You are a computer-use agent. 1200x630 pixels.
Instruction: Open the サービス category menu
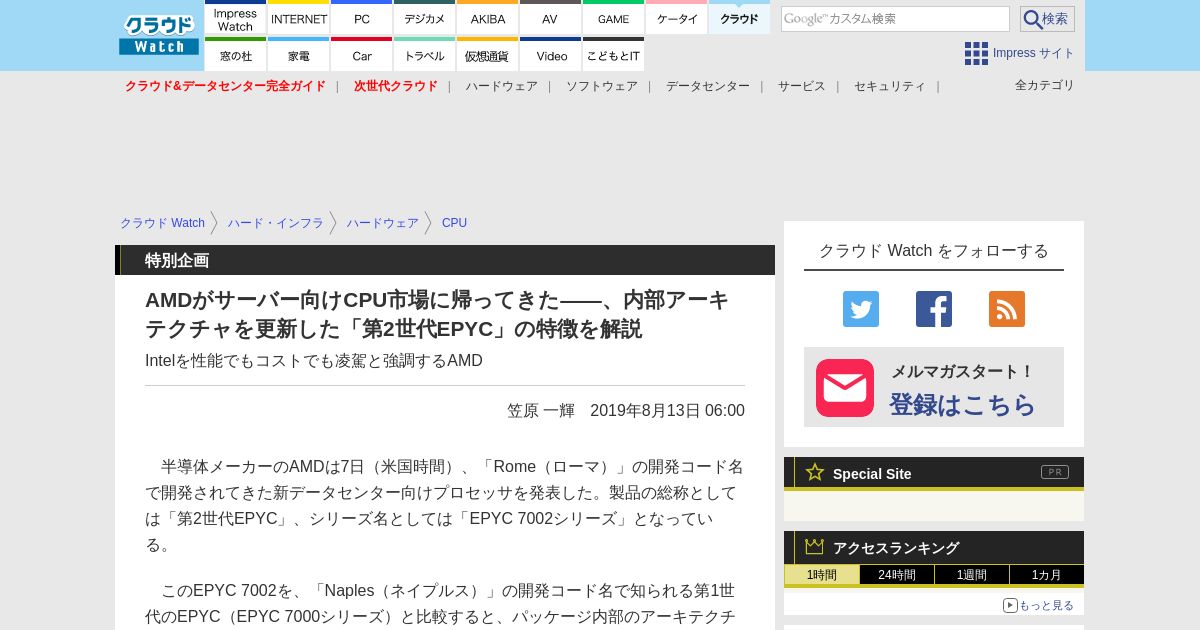click(802, 86)
